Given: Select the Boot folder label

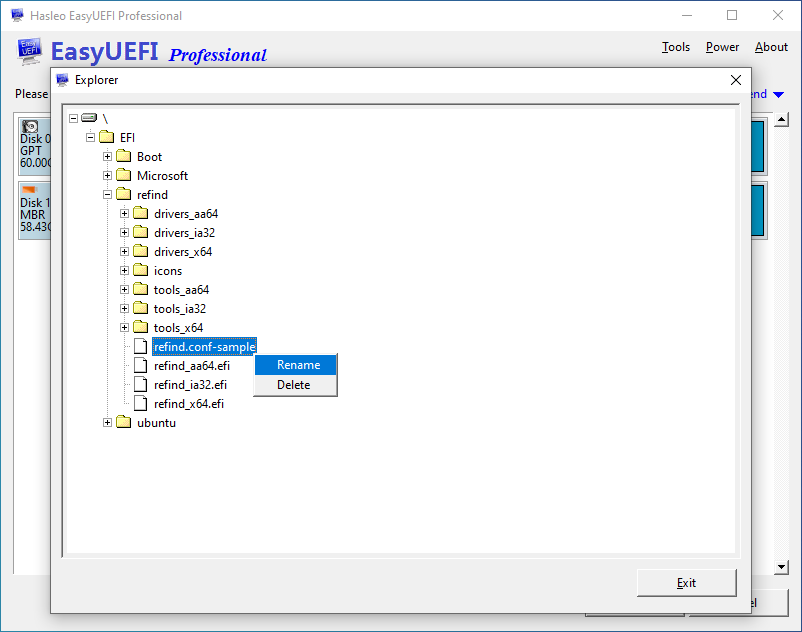Looking at the screenshot, I should (149, 156).
